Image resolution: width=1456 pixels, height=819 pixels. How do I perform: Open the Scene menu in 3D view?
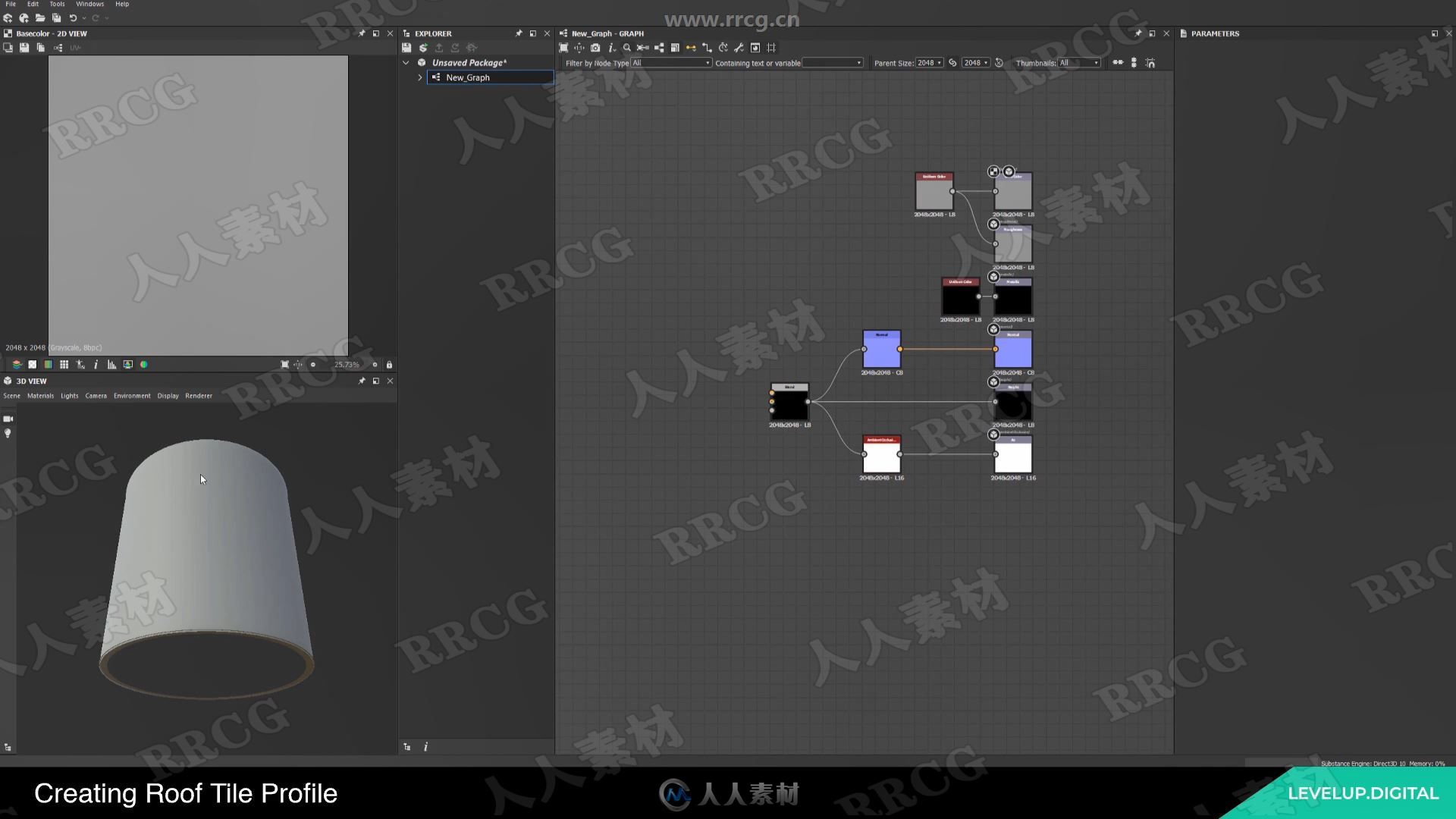(12, 396)
